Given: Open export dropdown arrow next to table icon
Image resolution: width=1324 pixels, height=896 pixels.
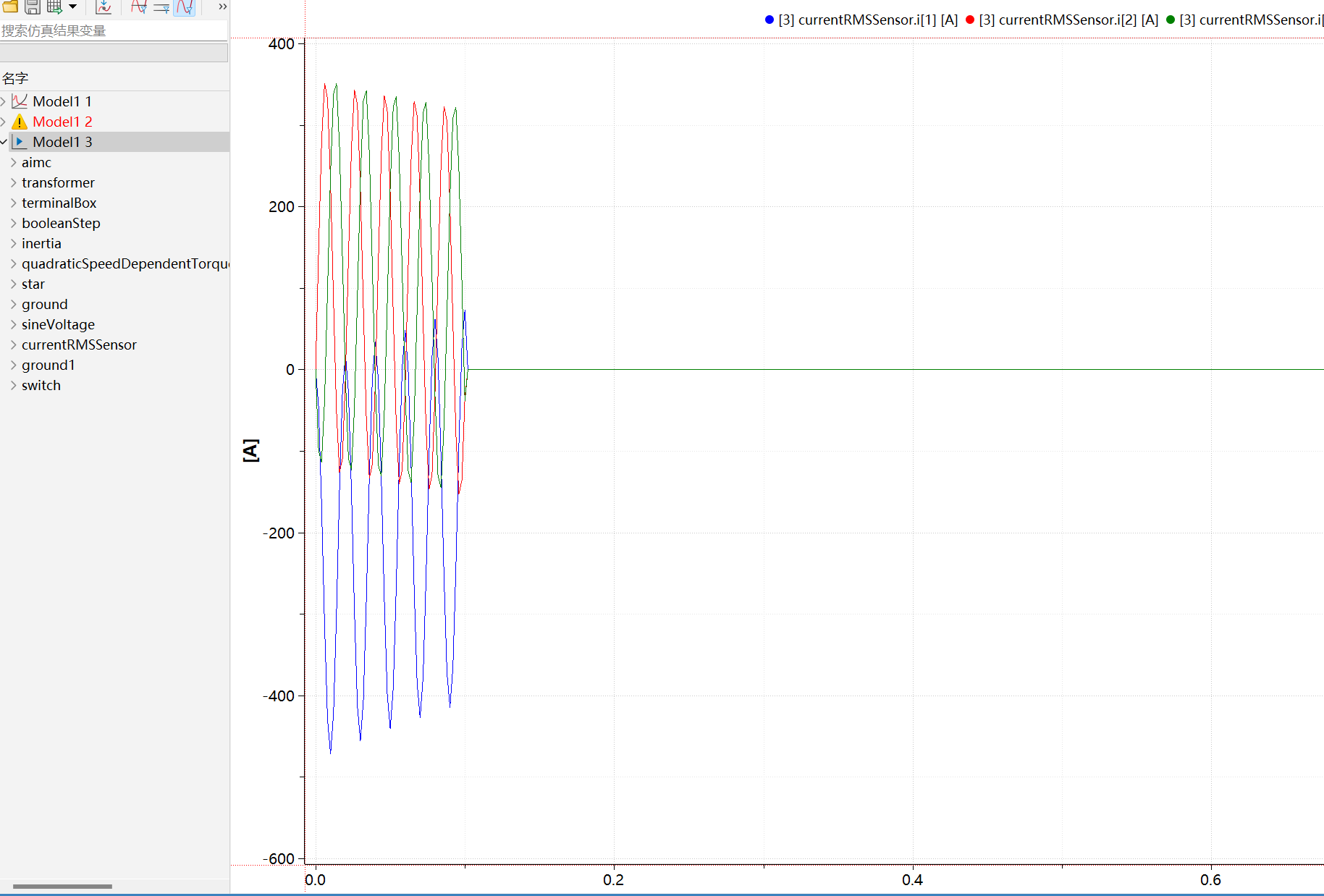Looking at the screenshot, I should point(72,7).
